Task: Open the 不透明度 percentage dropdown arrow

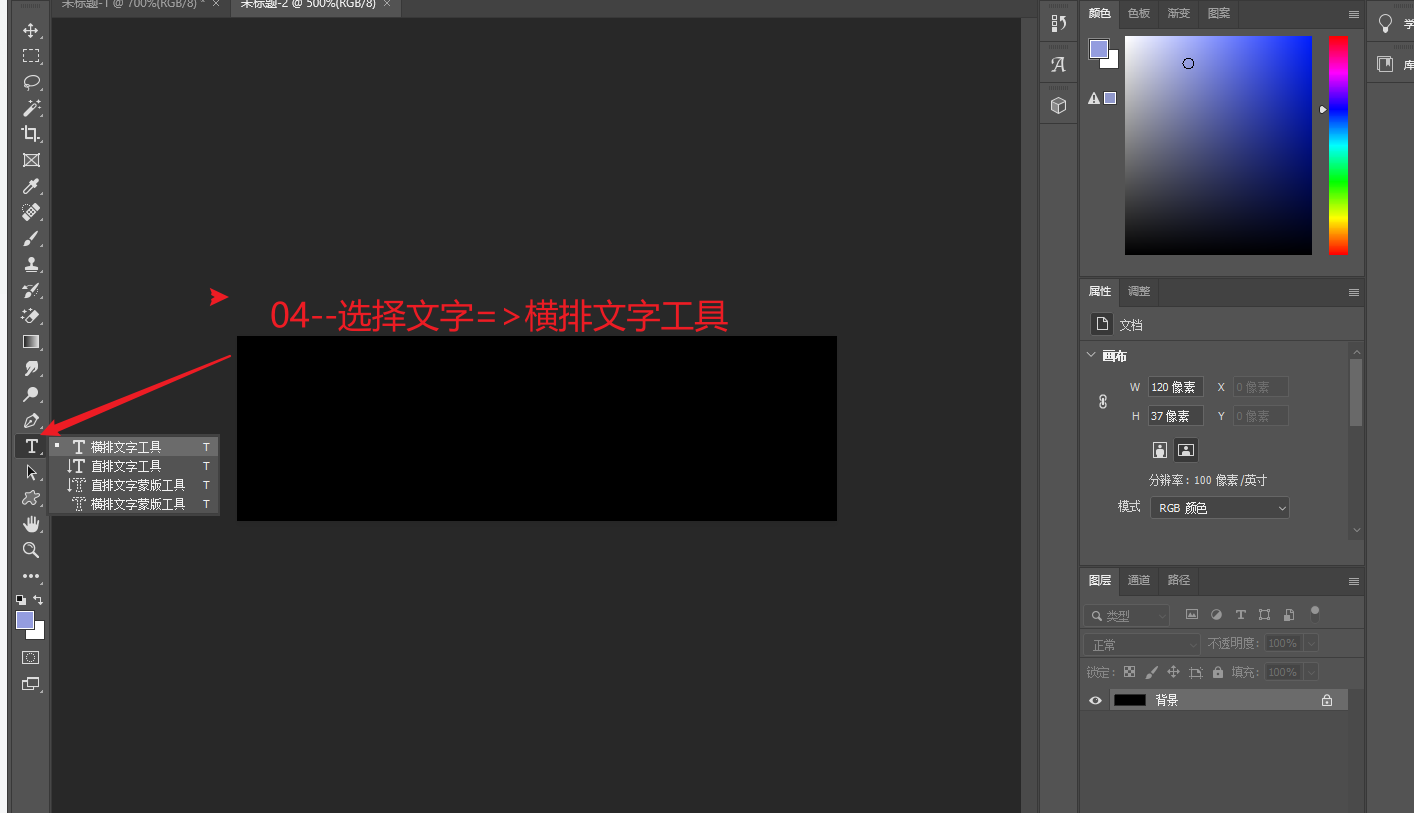Action: [x=1310, y=643]
